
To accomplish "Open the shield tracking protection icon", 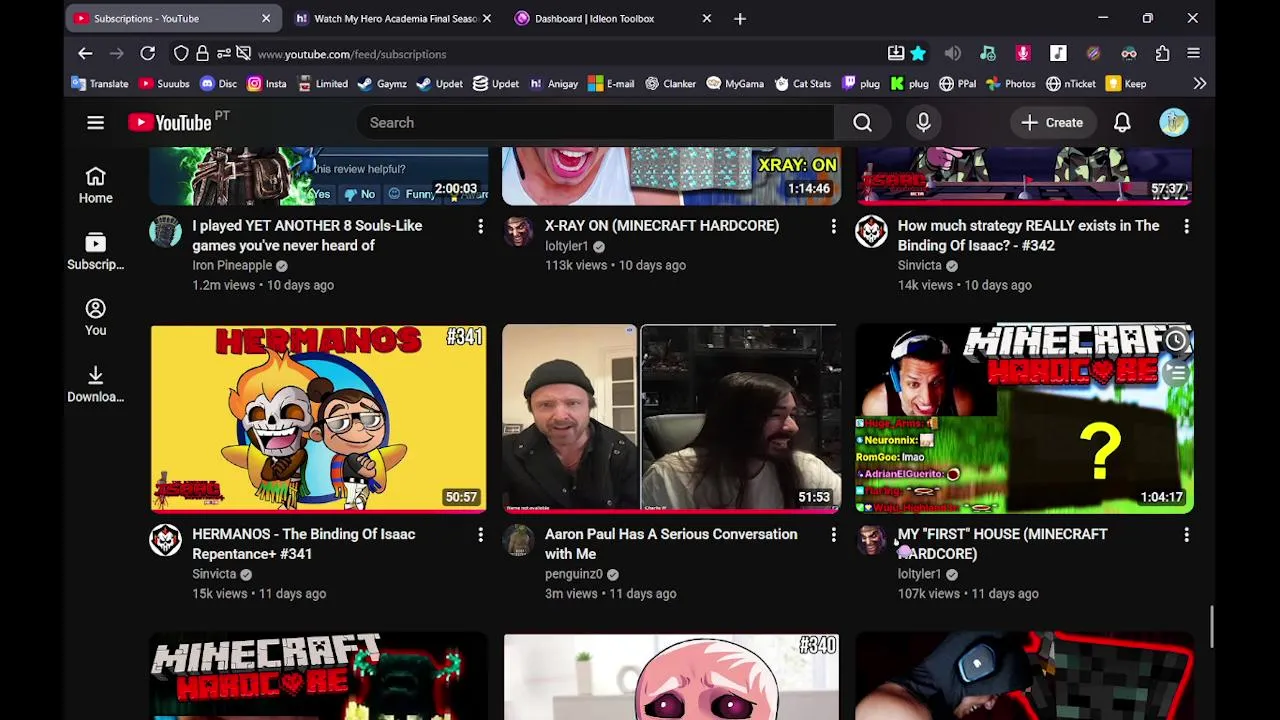I will [181, 53].
